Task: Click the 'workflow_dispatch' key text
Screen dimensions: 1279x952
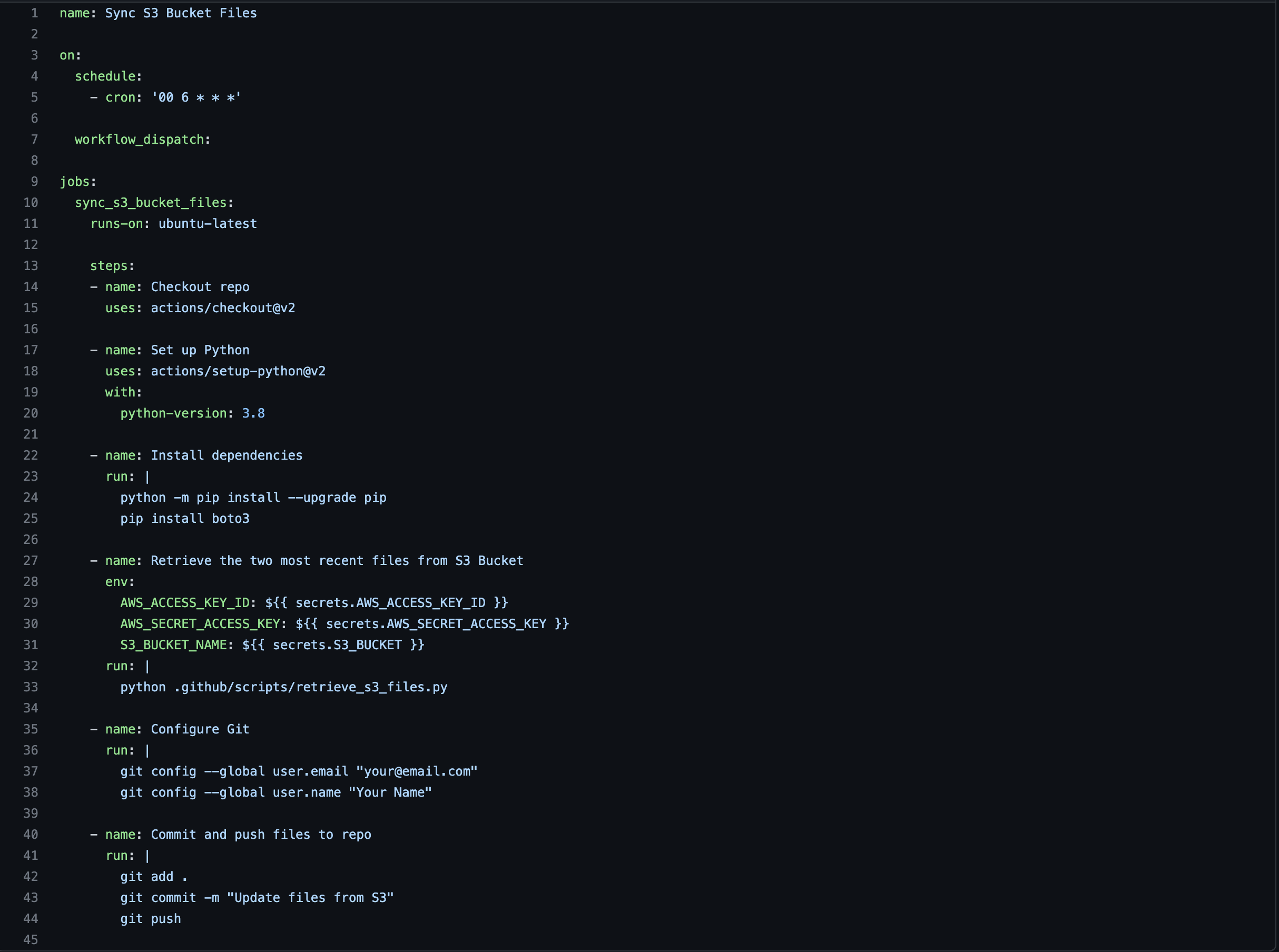Action: pyautogui.click(x=139, y=140)
